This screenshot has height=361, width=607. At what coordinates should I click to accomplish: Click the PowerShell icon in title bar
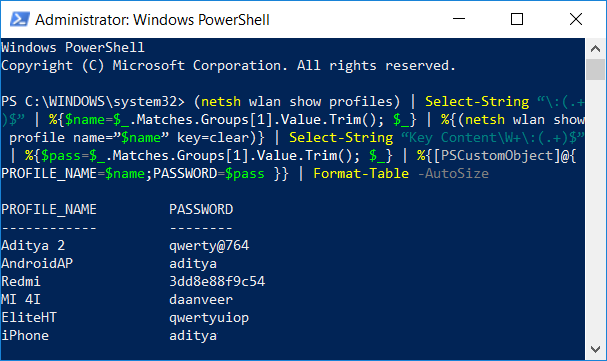coord(19,19)
